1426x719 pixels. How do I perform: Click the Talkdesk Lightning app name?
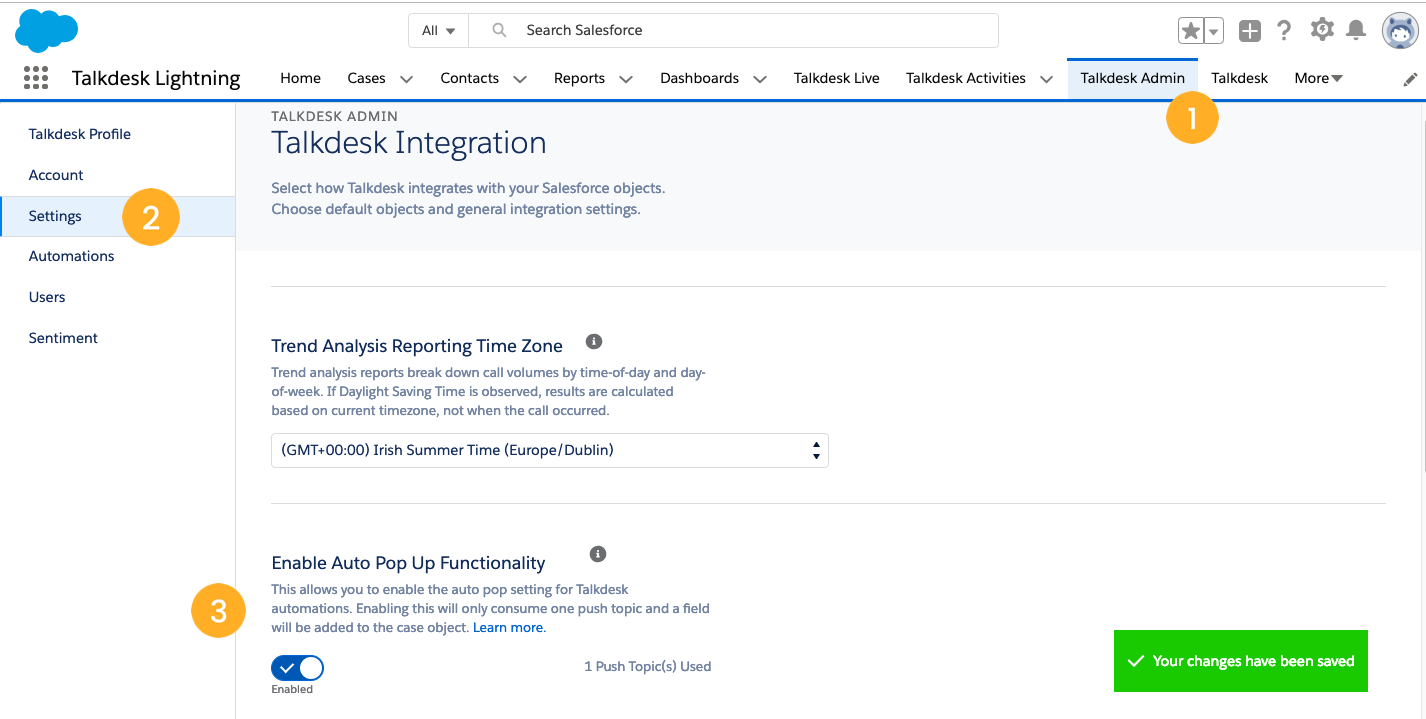(156, 78)
